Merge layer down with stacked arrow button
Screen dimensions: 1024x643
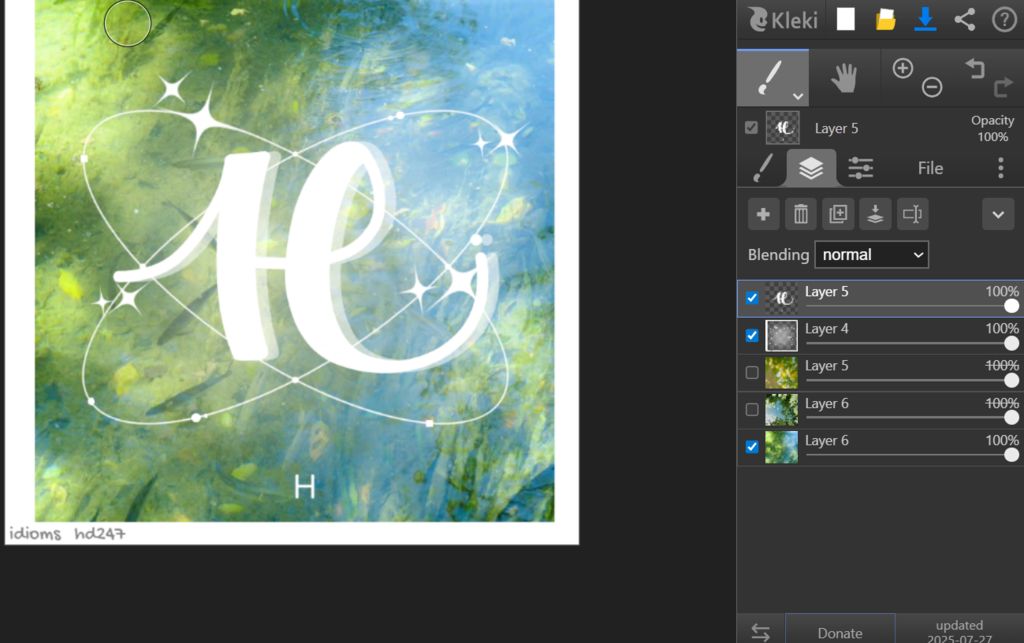pyautogui.click(x=875, y=214)
